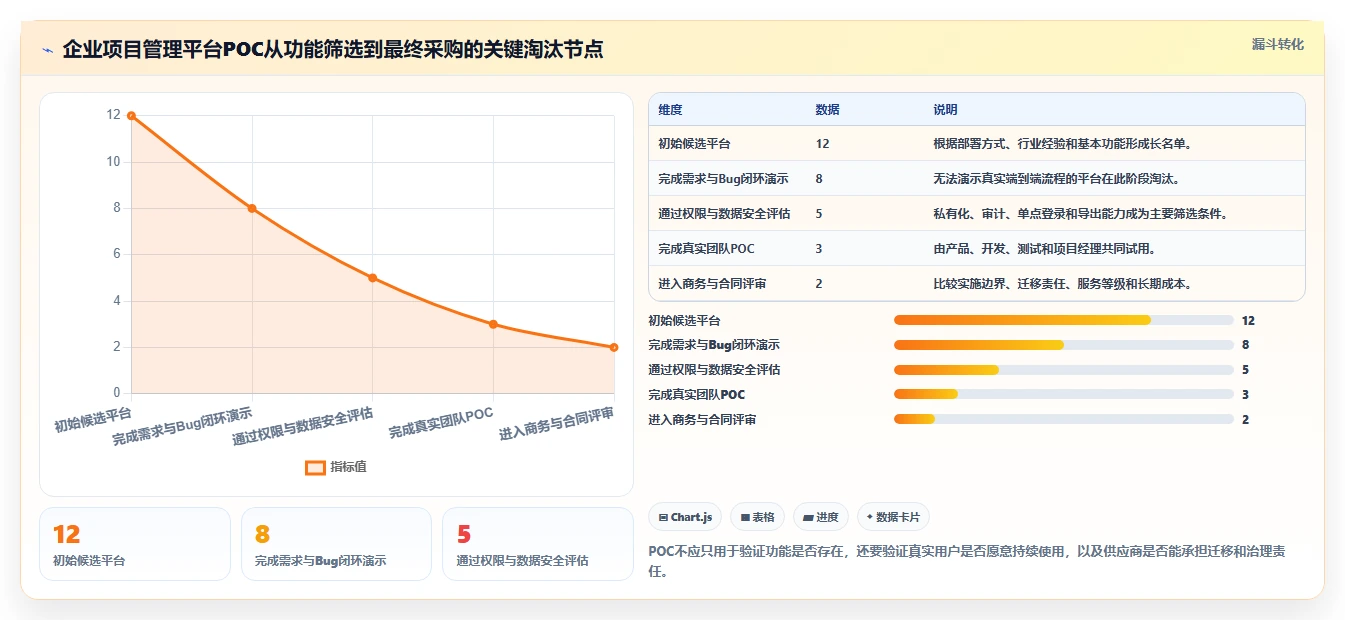
Task: Click the chart data point at value 2
Action: coord(614,347)
